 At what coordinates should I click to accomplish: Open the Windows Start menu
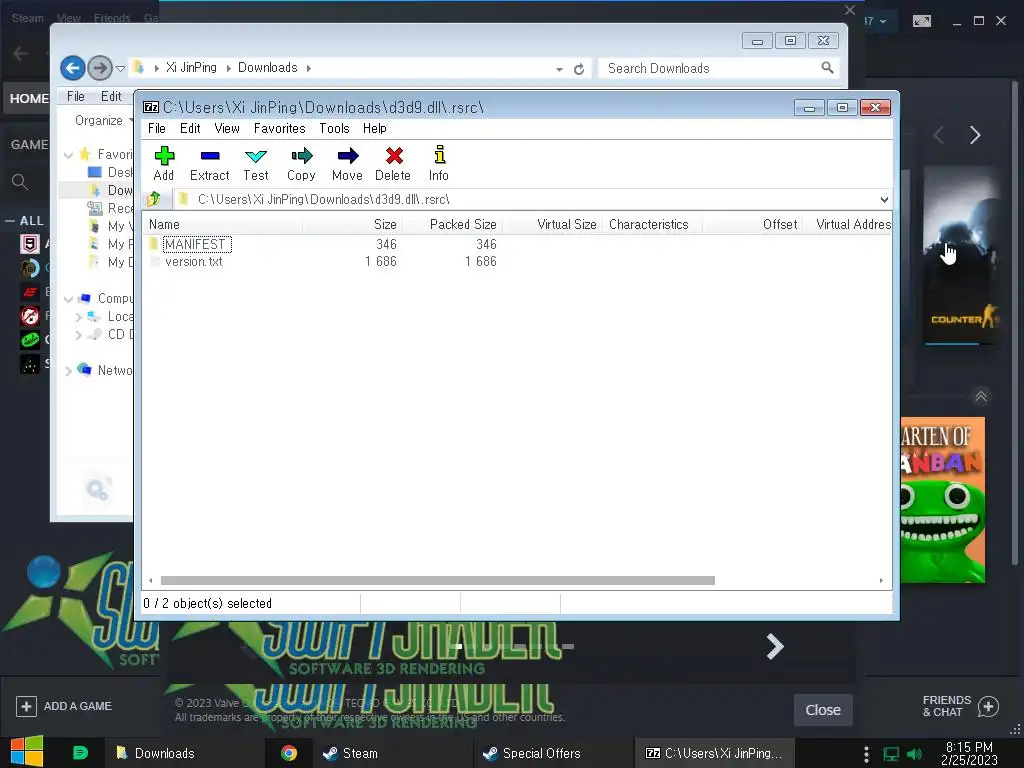[27, 752]
